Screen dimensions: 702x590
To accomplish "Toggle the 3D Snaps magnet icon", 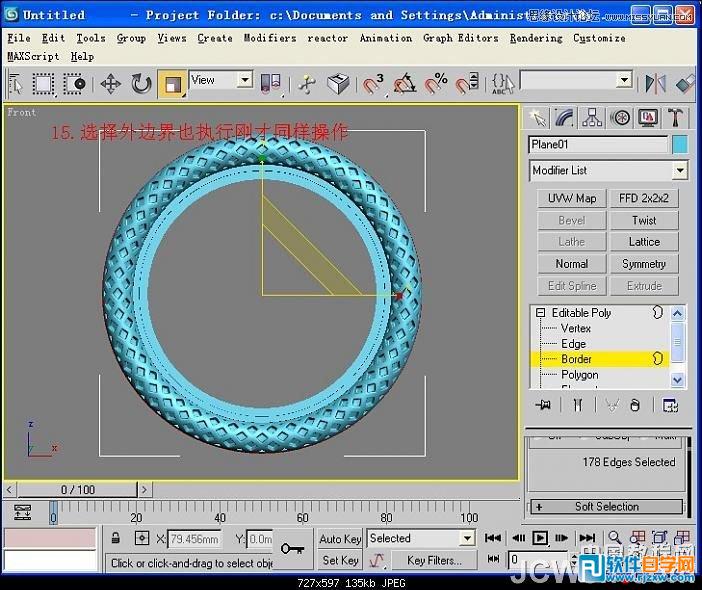I will tap(374, 83).
